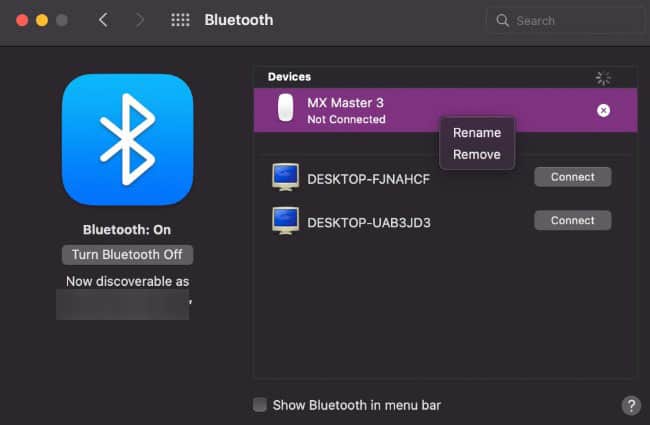This screenshot has height=425, width=650.
Task: Close the window with the red button
Action: tap(20, 20)
